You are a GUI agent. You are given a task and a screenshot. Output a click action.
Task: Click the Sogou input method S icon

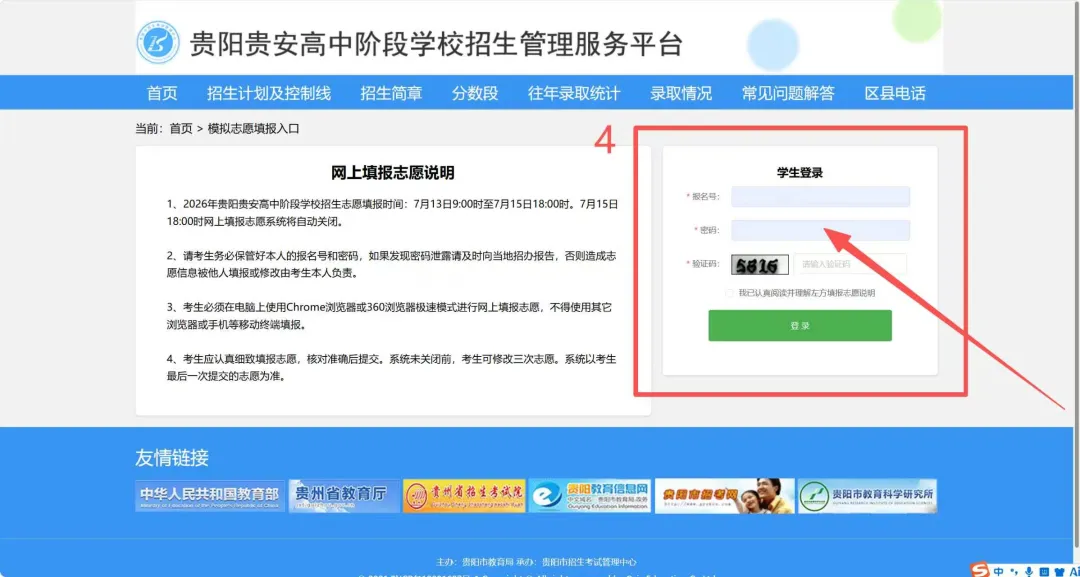(x=979, y=570)
